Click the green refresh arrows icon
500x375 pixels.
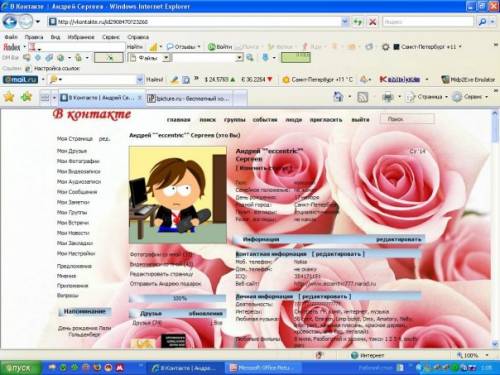coord(358,22)
